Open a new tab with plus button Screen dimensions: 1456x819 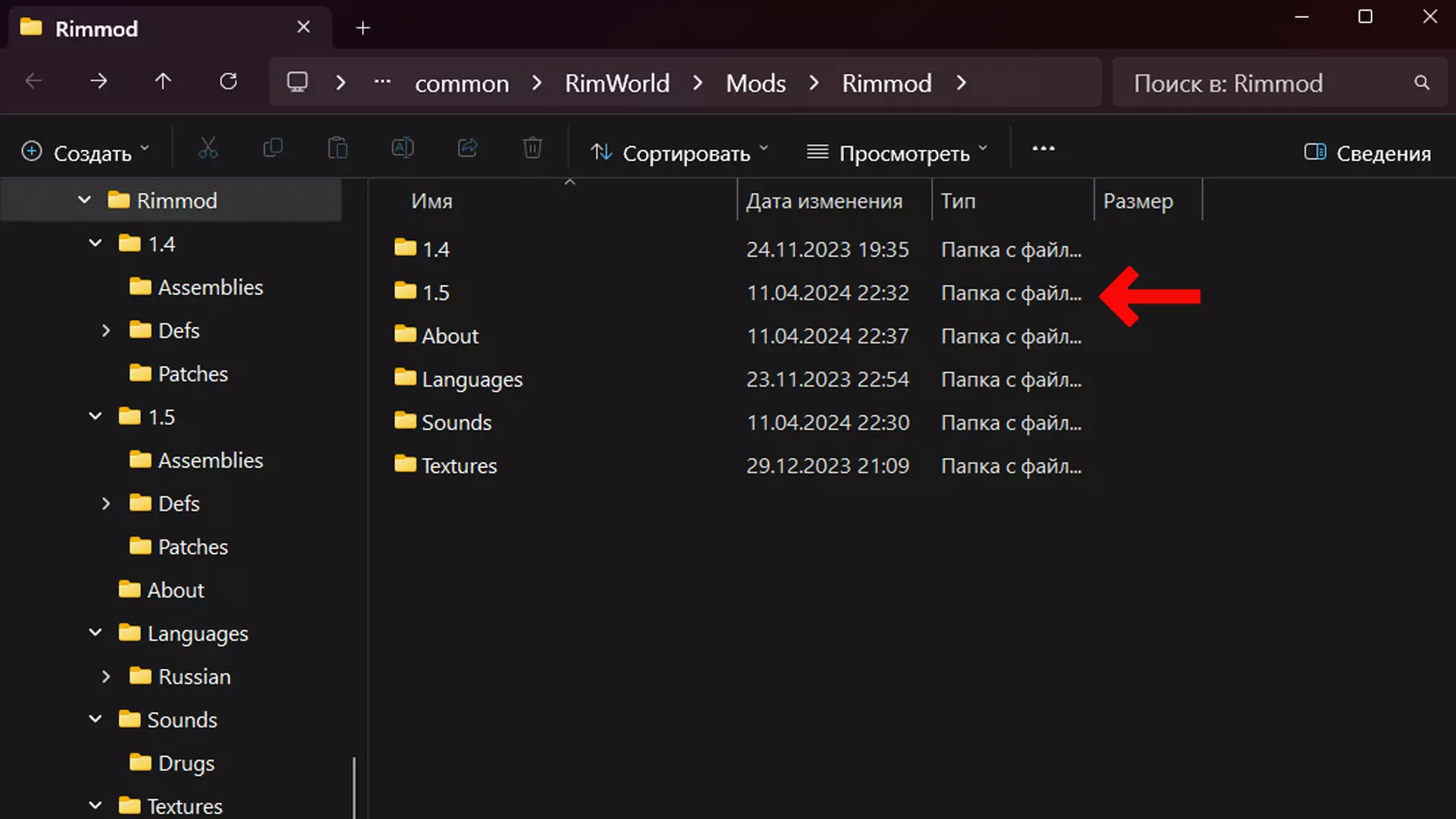point(363,29)
